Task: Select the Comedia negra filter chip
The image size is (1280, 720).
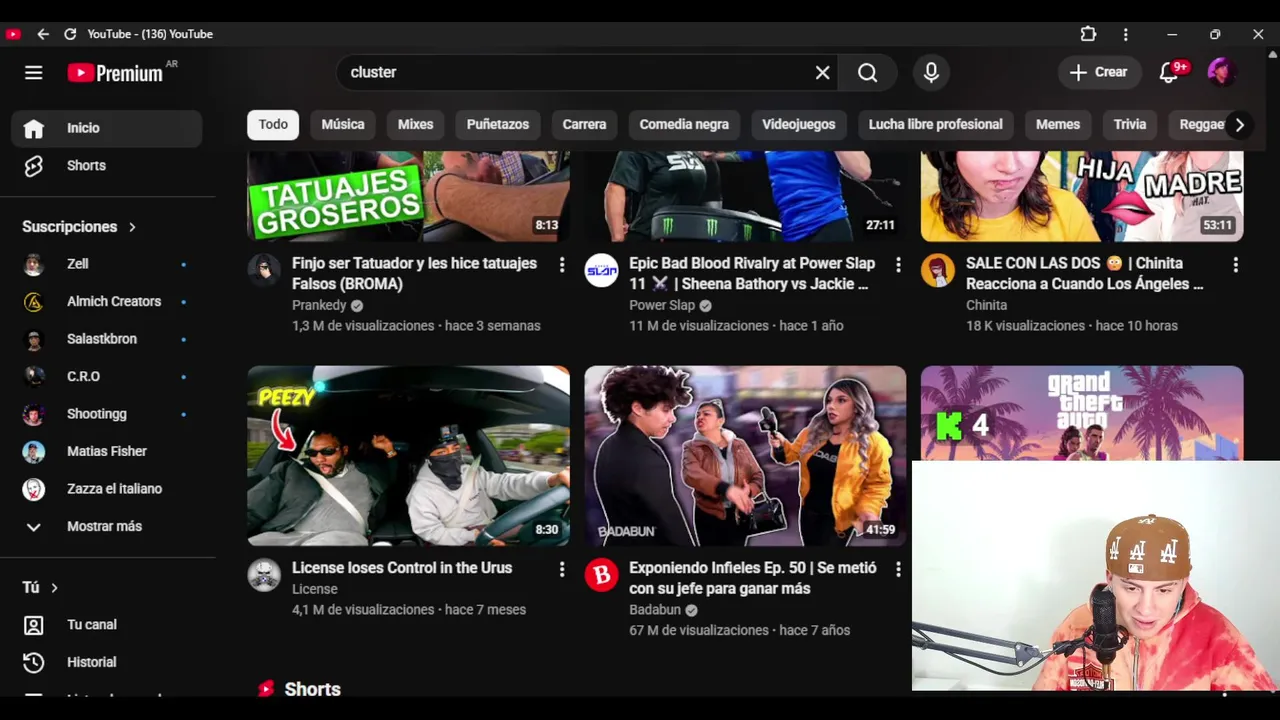Action: [x=684, y=124]
